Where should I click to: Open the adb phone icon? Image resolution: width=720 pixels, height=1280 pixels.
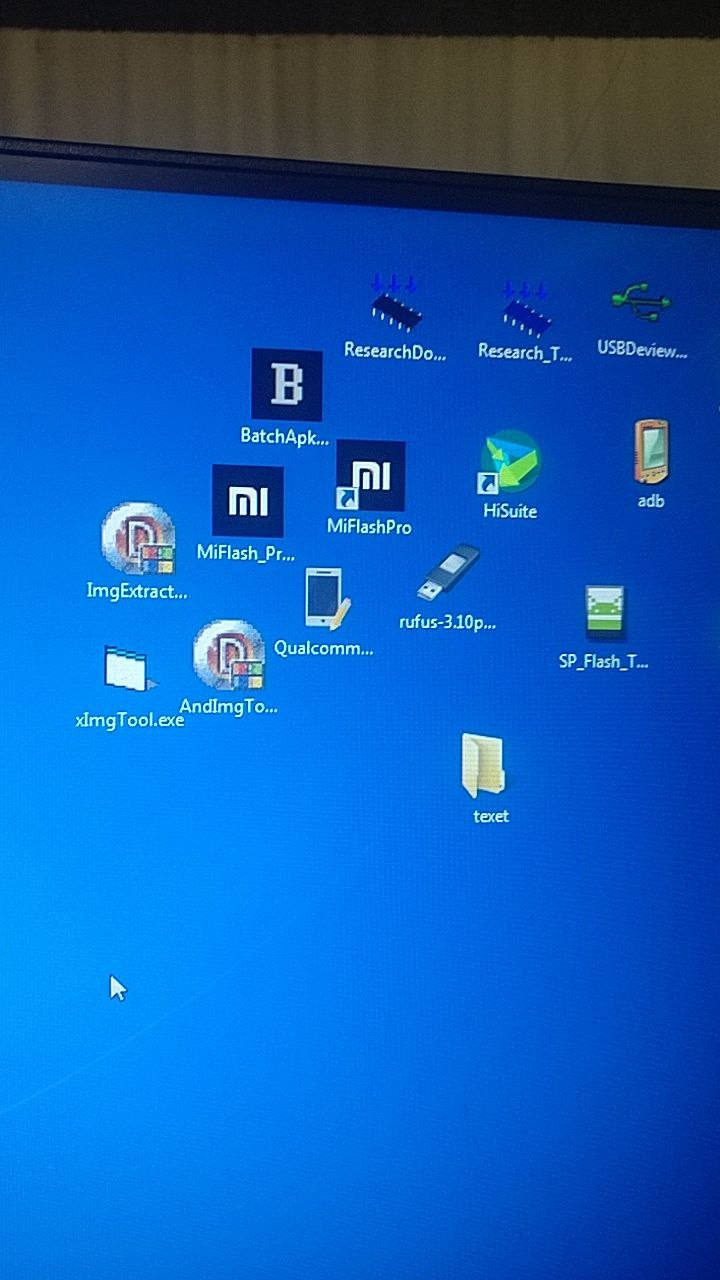point(651,452)
